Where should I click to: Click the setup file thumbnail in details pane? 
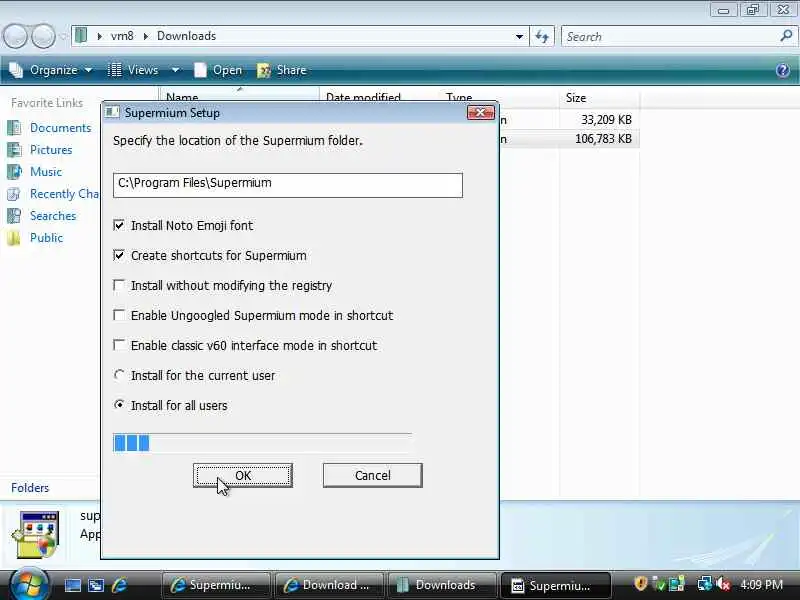point(37,534)
